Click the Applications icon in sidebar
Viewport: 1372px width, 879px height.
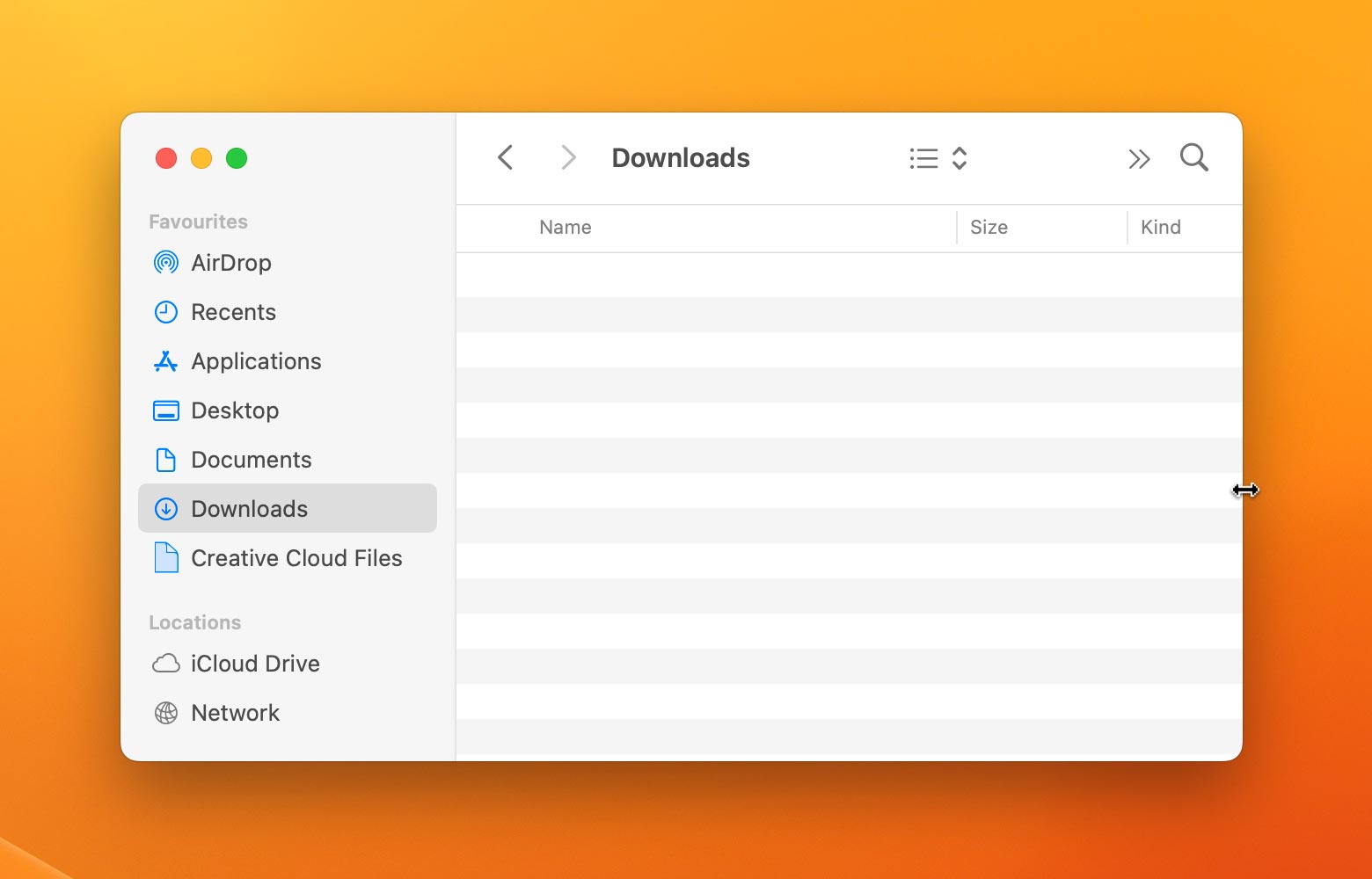[166, 361]
